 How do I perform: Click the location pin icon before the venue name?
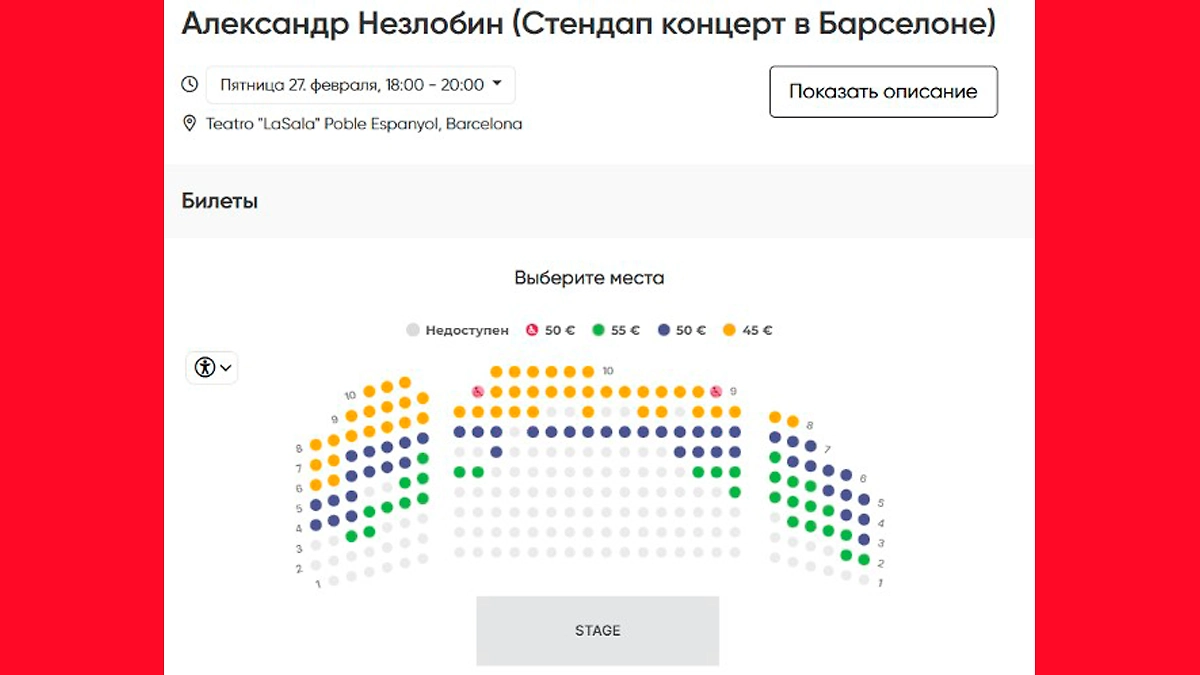click(x=189, y=123)
